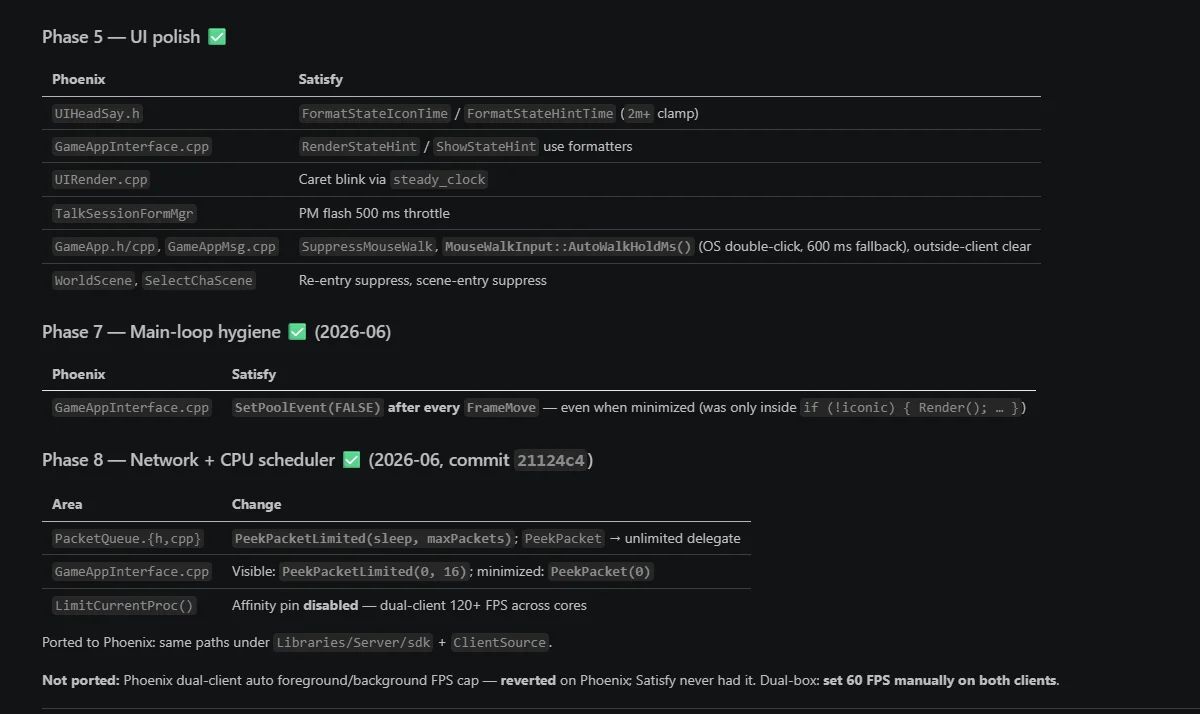This screenshot has width=1200, height=714.
Task: Click the SetPoolEvent(FALSE) code span
Action: [x=308, y=408]
